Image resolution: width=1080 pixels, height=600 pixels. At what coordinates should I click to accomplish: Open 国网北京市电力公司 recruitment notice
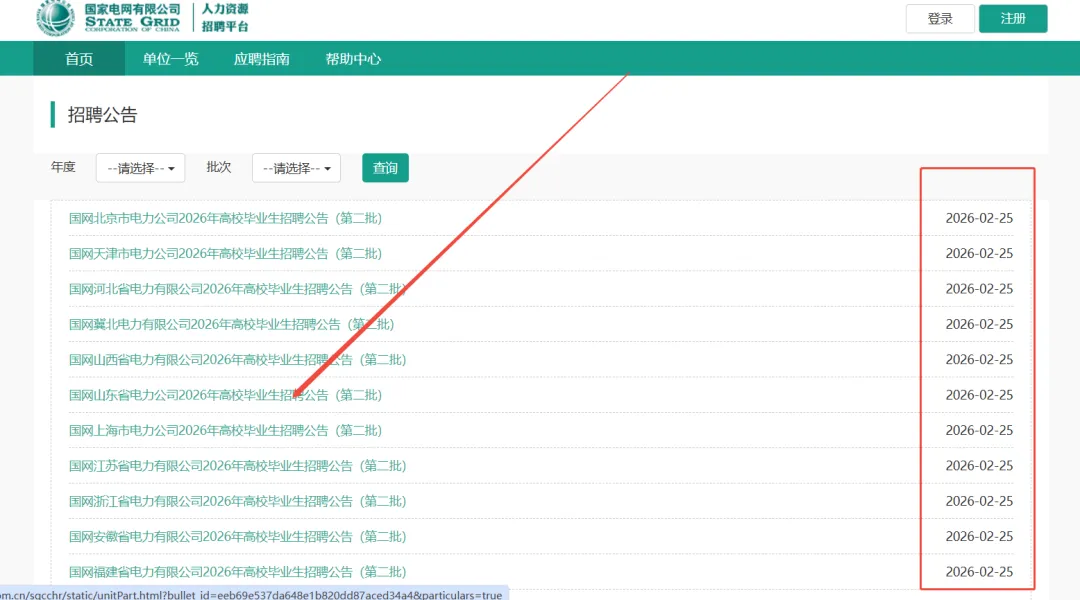coord(225,218)
